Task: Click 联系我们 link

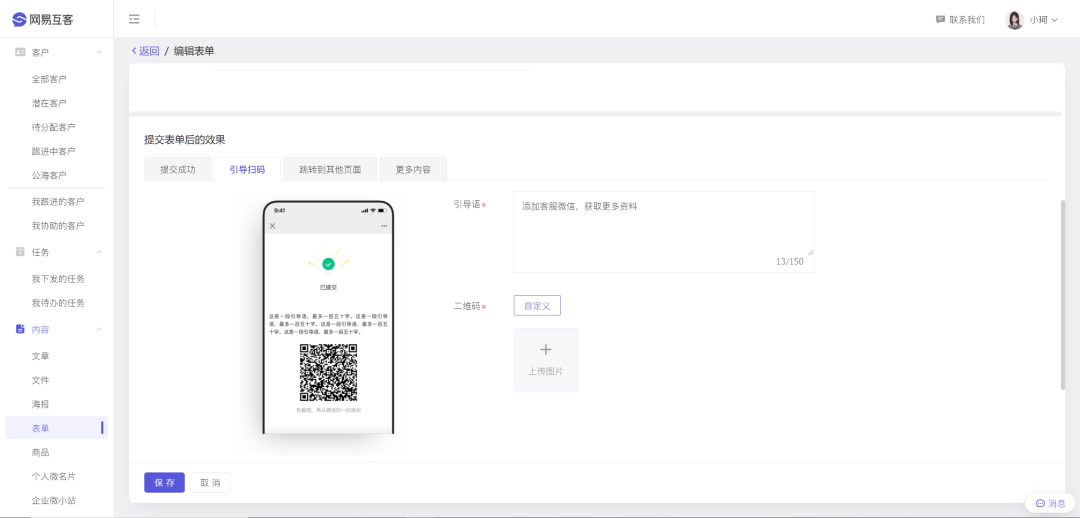Action: (x=966, y=20)
